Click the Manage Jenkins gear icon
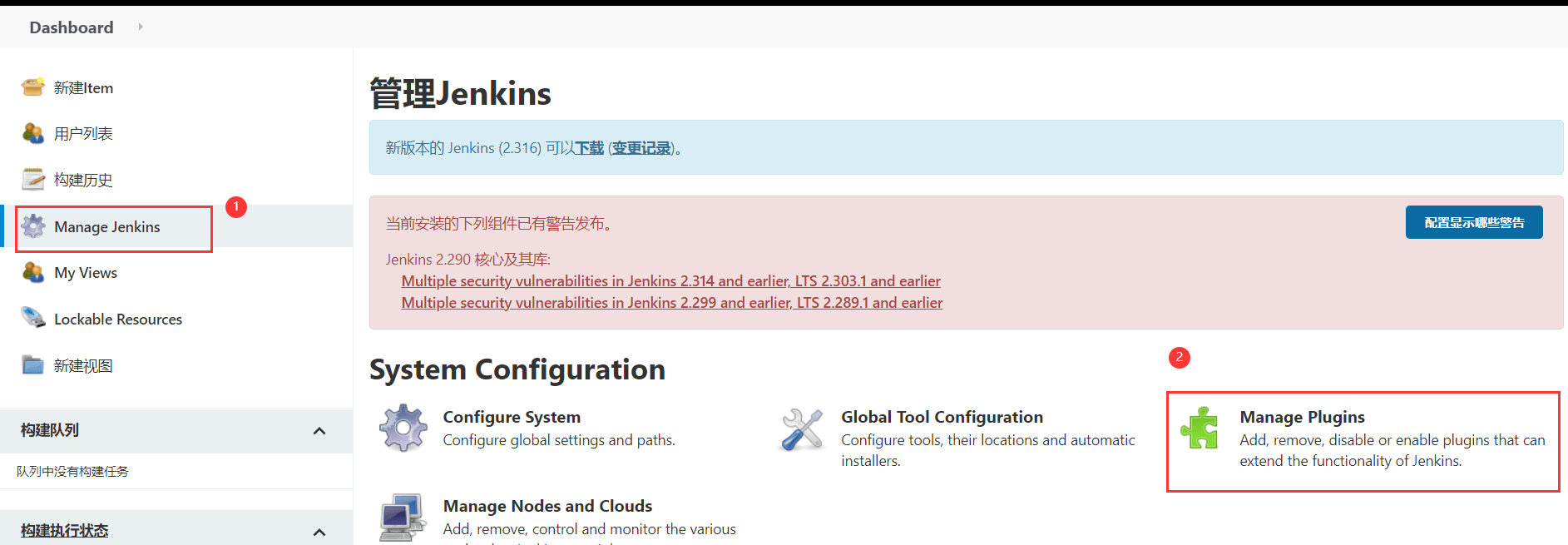1568x545 pixels. tap(33, 226)
